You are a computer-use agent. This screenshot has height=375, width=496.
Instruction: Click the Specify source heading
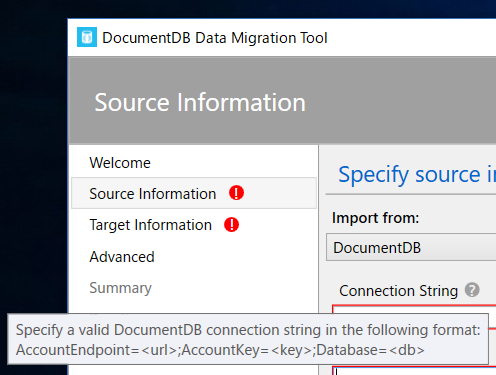click(x=417, y=175)
